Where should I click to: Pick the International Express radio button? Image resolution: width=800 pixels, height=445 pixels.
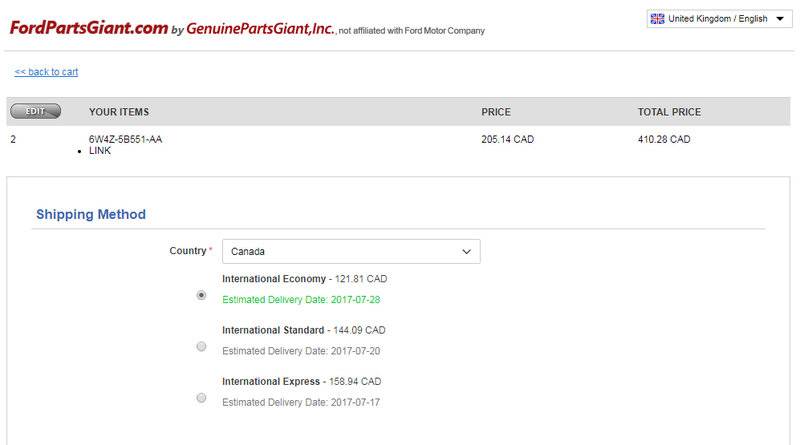coord(201,397)
